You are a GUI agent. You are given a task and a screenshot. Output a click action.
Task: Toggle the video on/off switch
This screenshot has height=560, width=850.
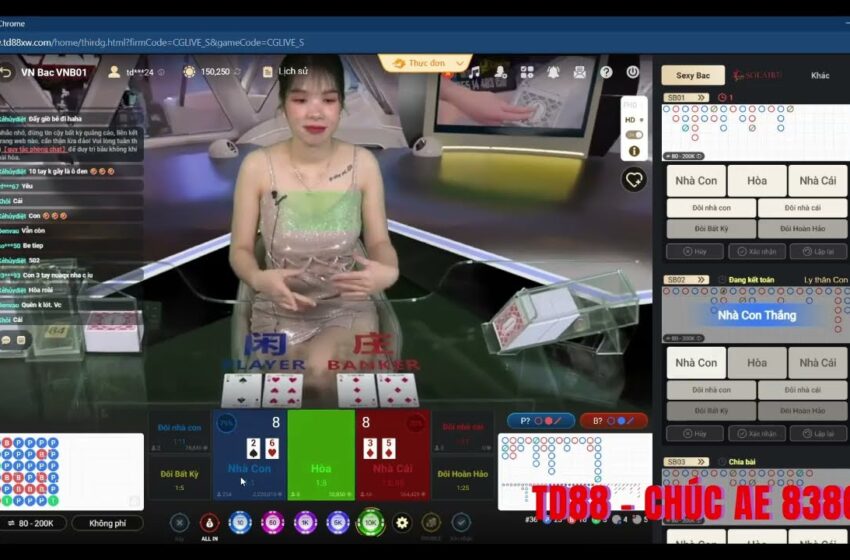point(634,134)
